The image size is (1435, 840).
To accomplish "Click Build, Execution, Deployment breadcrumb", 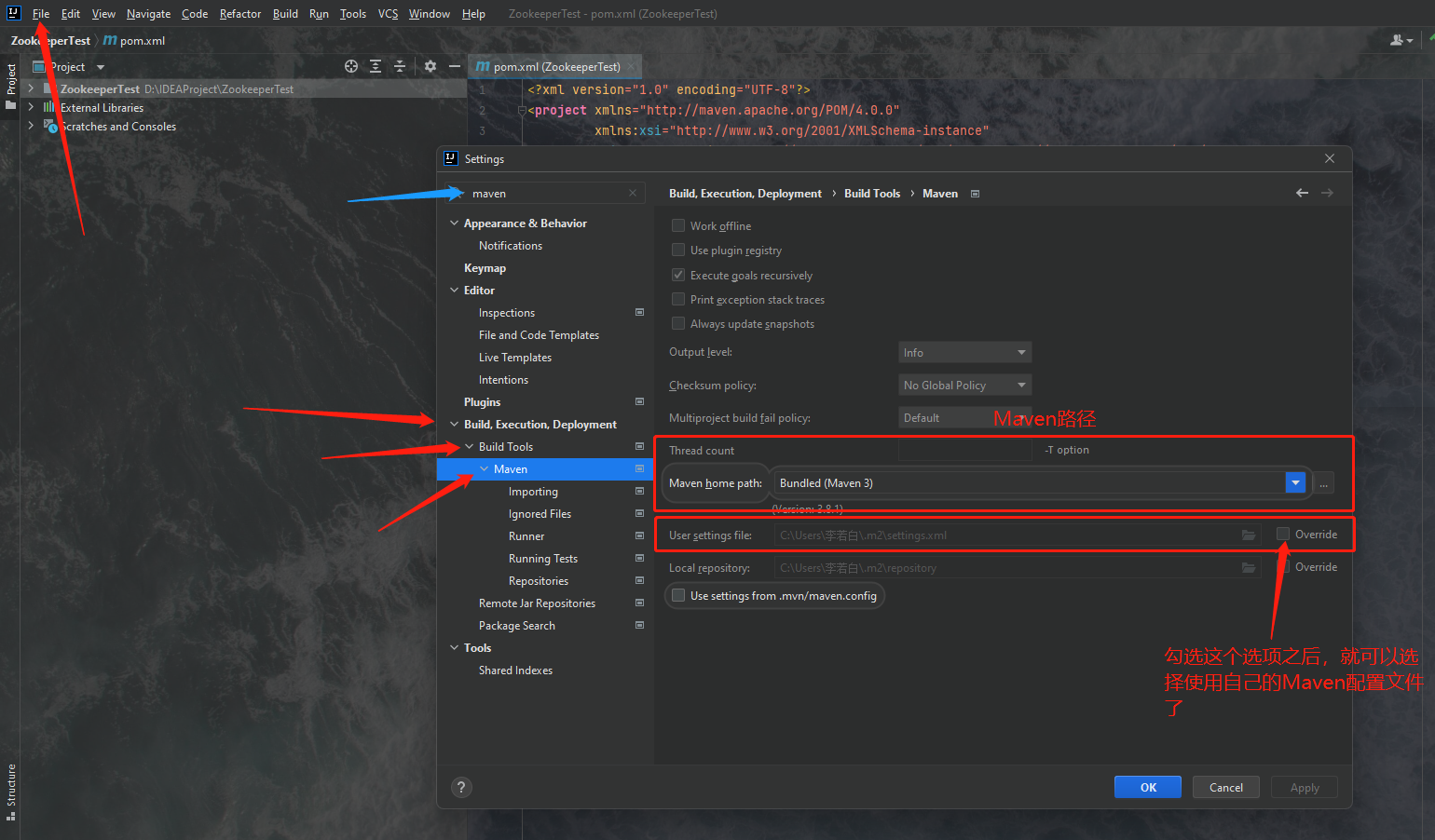I will click(x=745, y=194).
